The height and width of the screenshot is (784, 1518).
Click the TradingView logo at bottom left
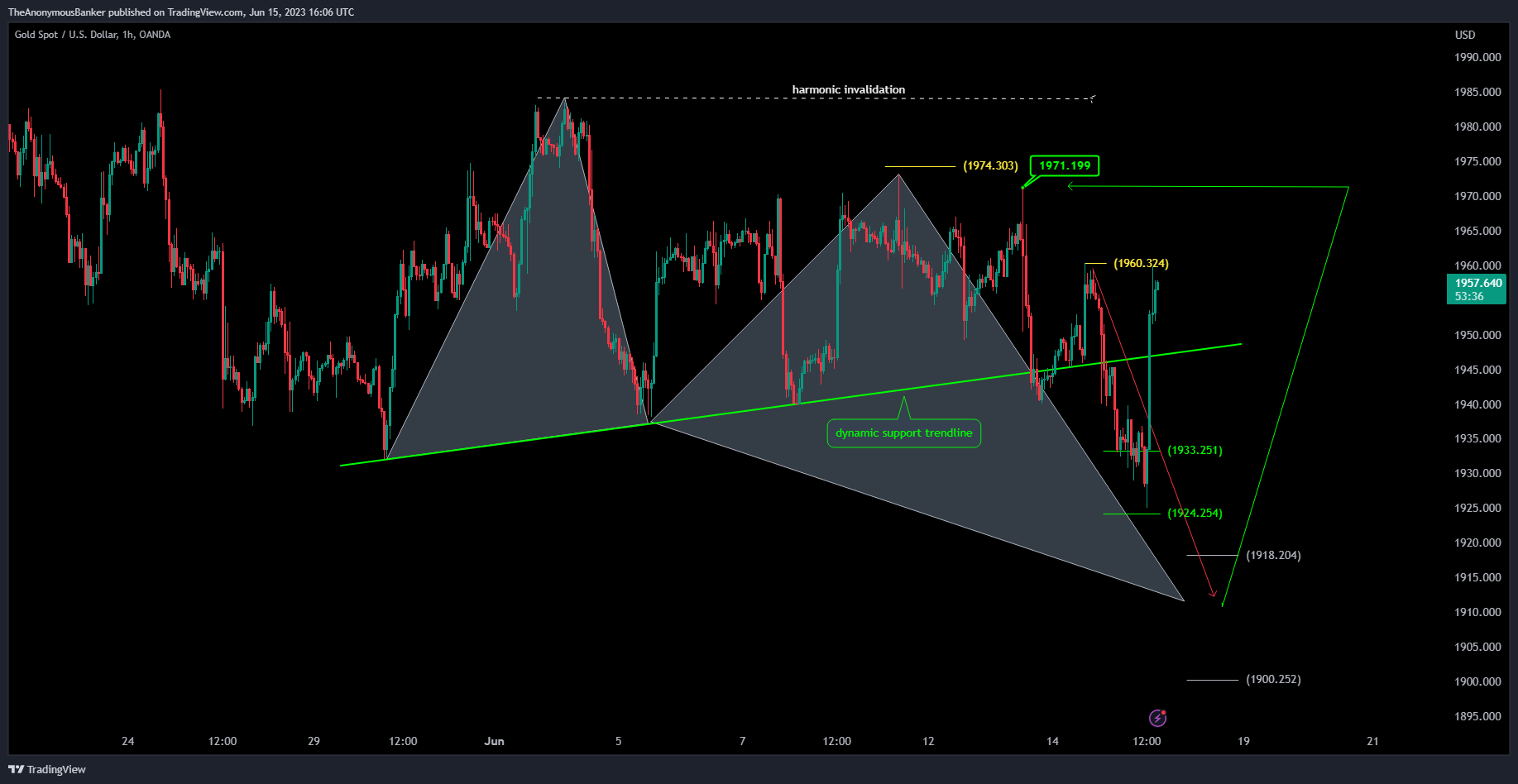click(47, 769)
